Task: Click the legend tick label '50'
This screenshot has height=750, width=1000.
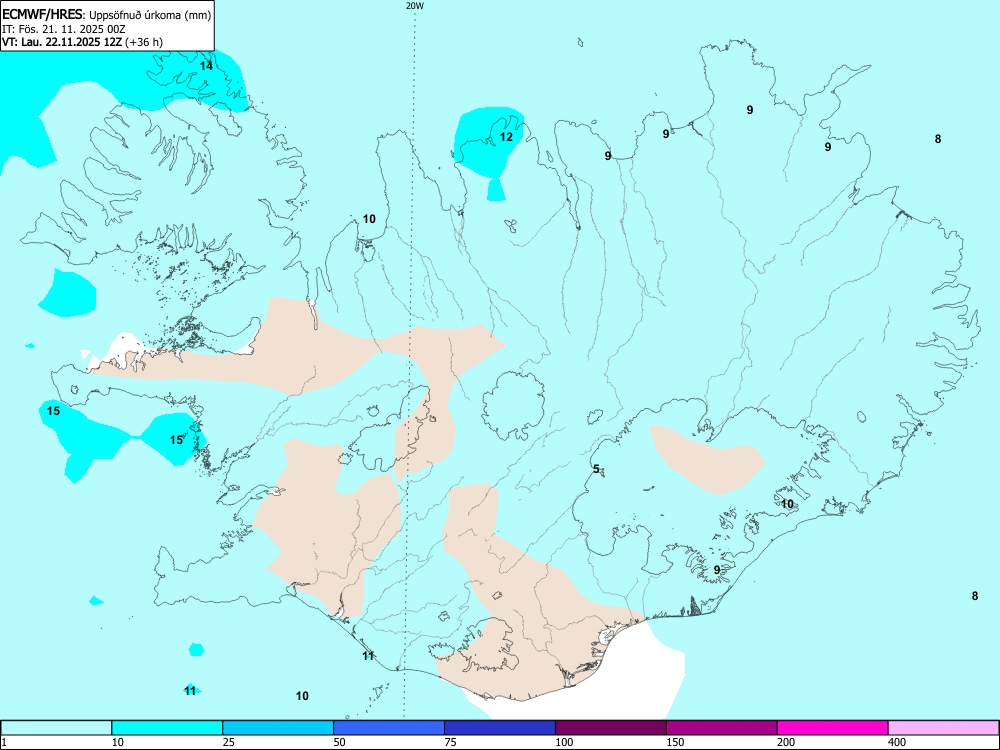Action: pyautogui.click(x=340, y=742)
